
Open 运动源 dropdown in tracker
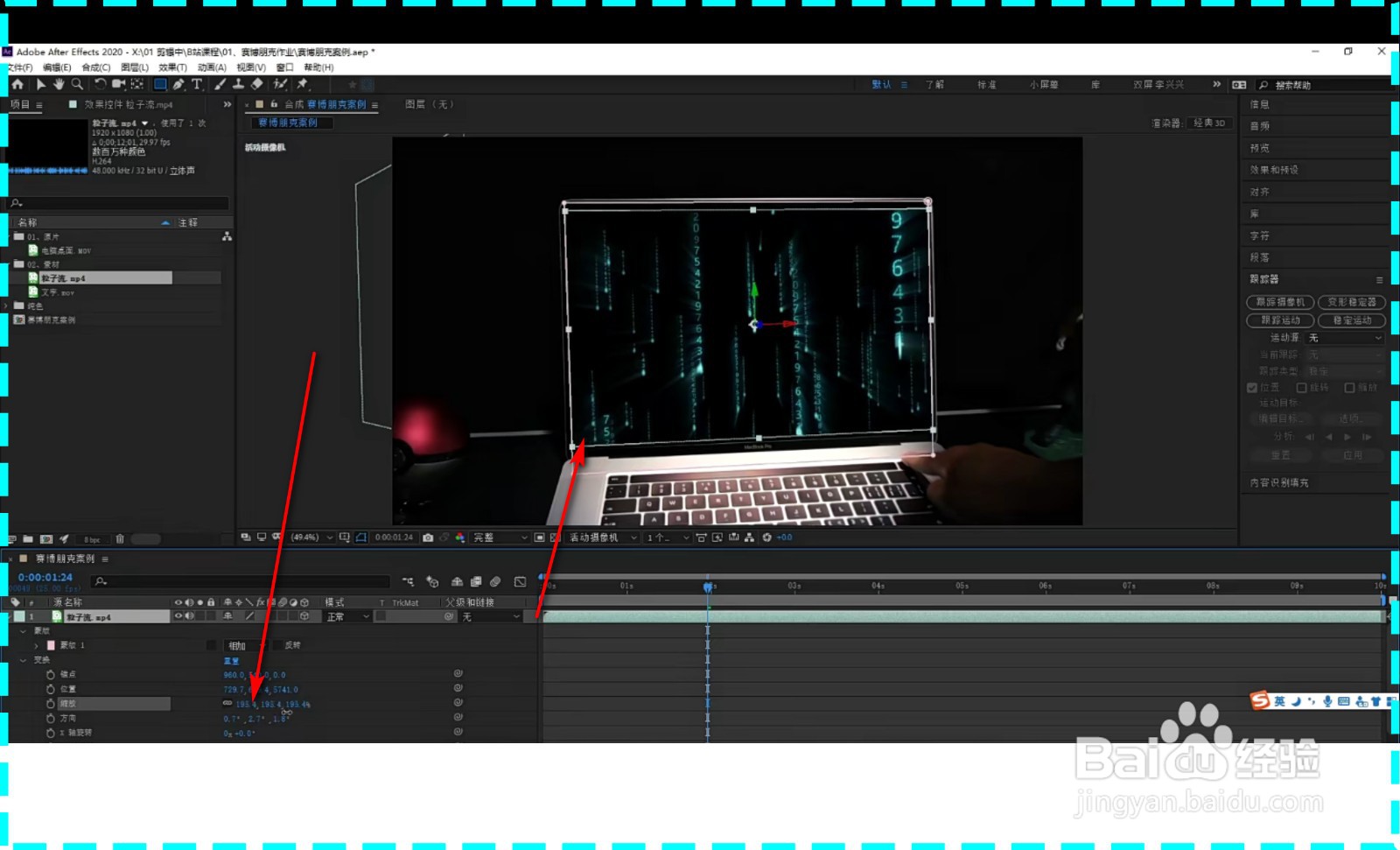[1345, 338]
